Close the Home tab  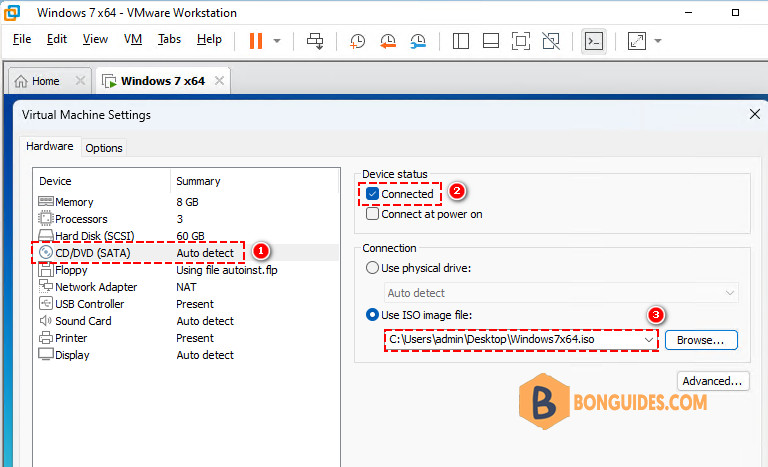(x=80, y=80)
